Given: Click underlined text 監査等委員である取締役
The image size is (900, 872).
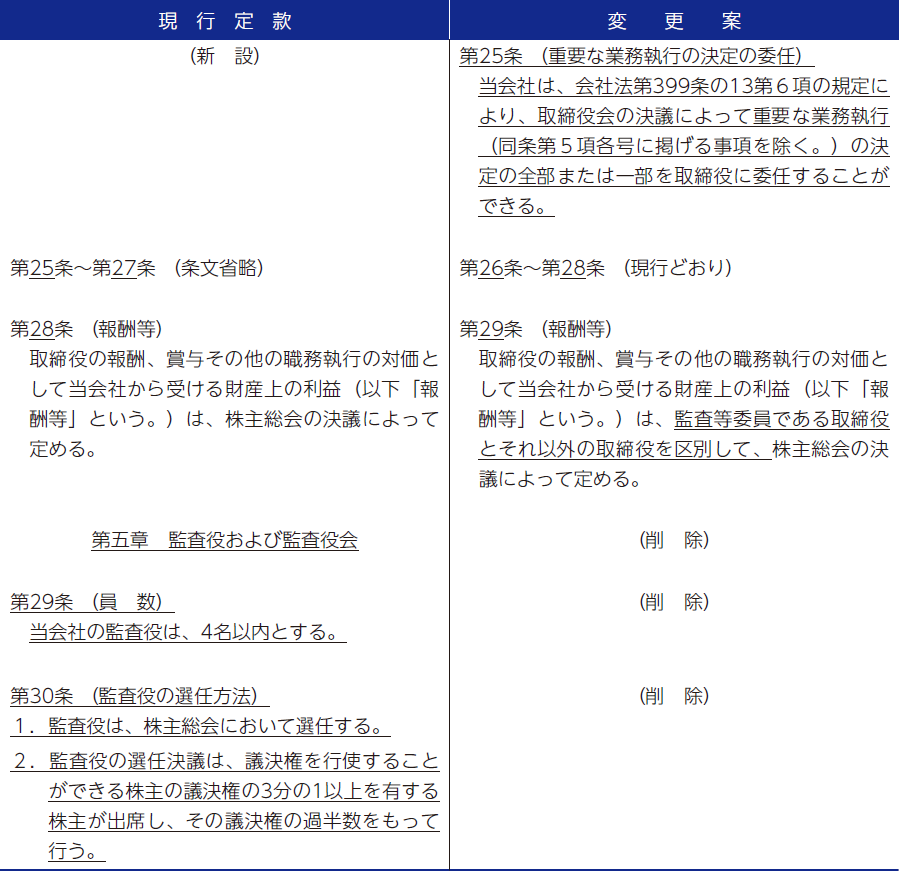Looking at the screenshot, I should coord(781,419).
